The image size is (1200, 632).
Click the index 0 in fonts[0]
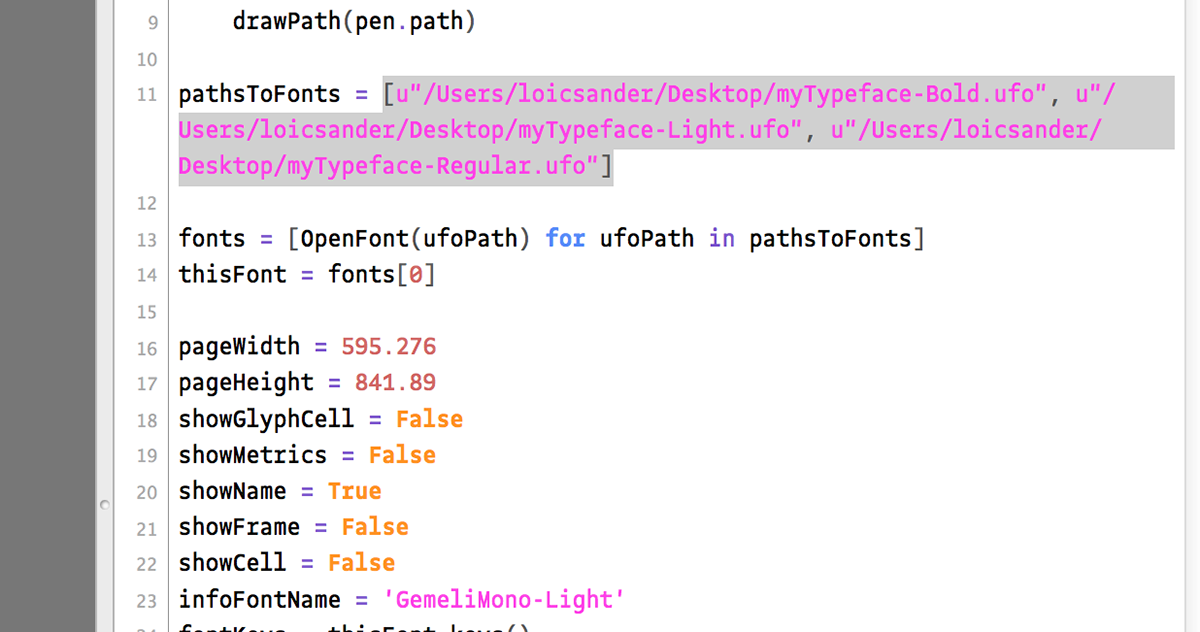point(416,275)
